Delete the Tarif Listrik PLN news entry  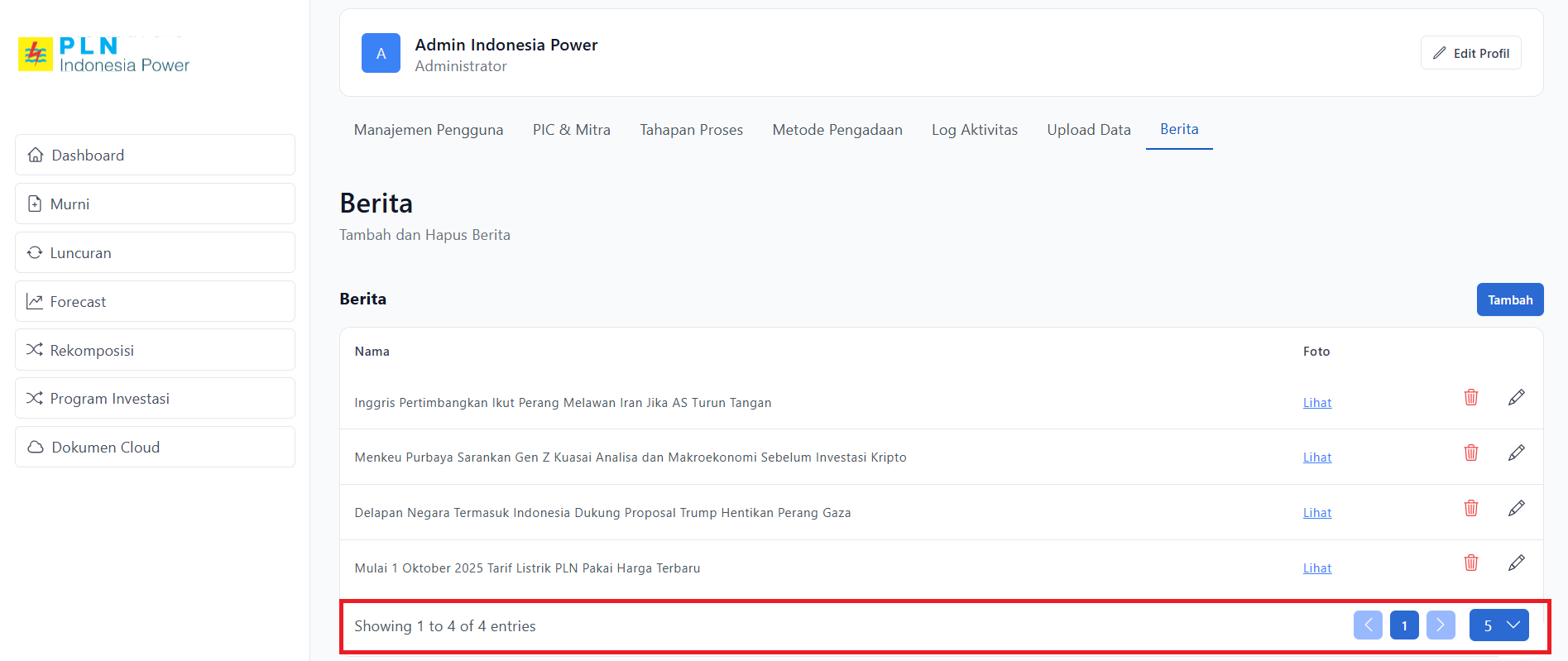point(1470,563)
